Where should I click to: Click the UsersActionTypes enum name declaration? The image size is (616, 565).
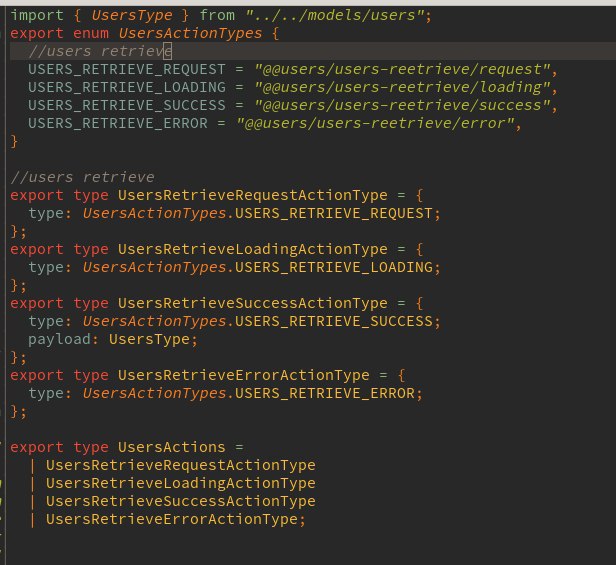[190, 34]
